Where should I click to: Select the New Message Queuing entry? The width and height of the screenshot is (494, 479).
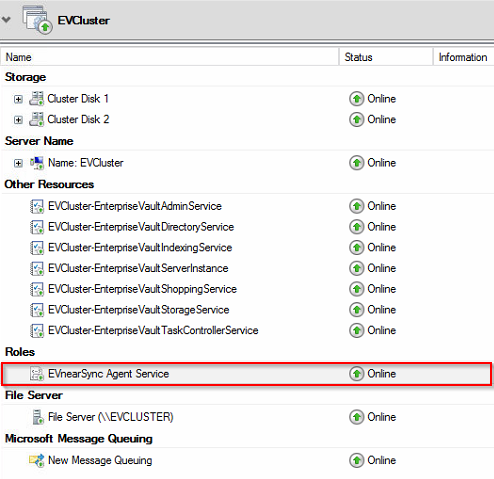(x=247, y=460)
